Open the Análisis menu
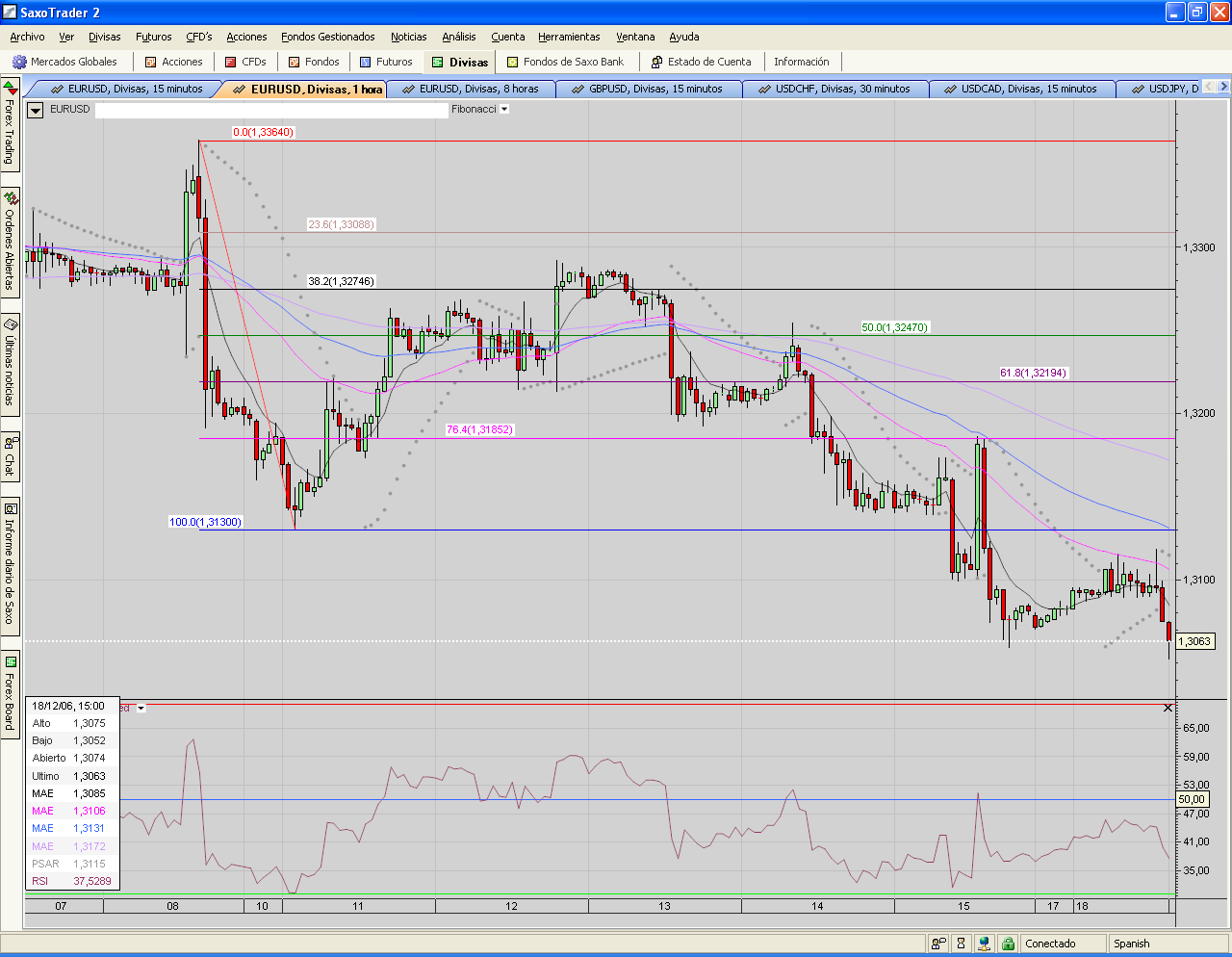Image resolution: width=1232 pixels, height=957 pixels. click(459, 37)
